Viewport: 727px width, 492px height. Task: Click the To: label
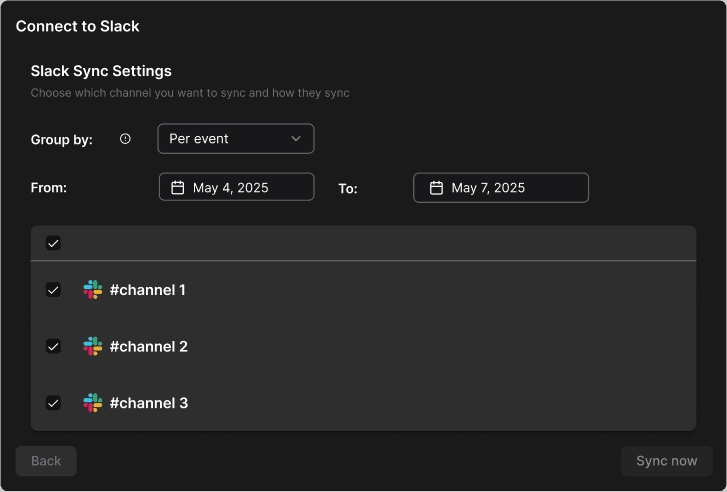pyautogui.click(x=348, y=189)
